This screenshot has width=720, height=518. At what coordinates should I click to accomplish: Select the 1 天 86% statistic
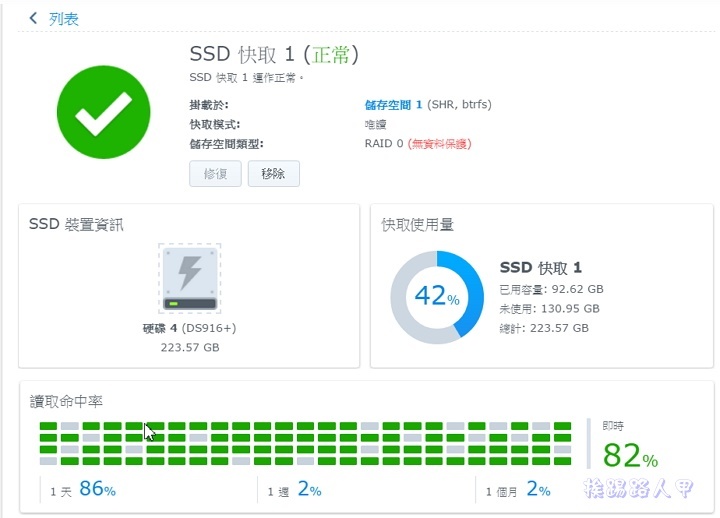point(84,490)
